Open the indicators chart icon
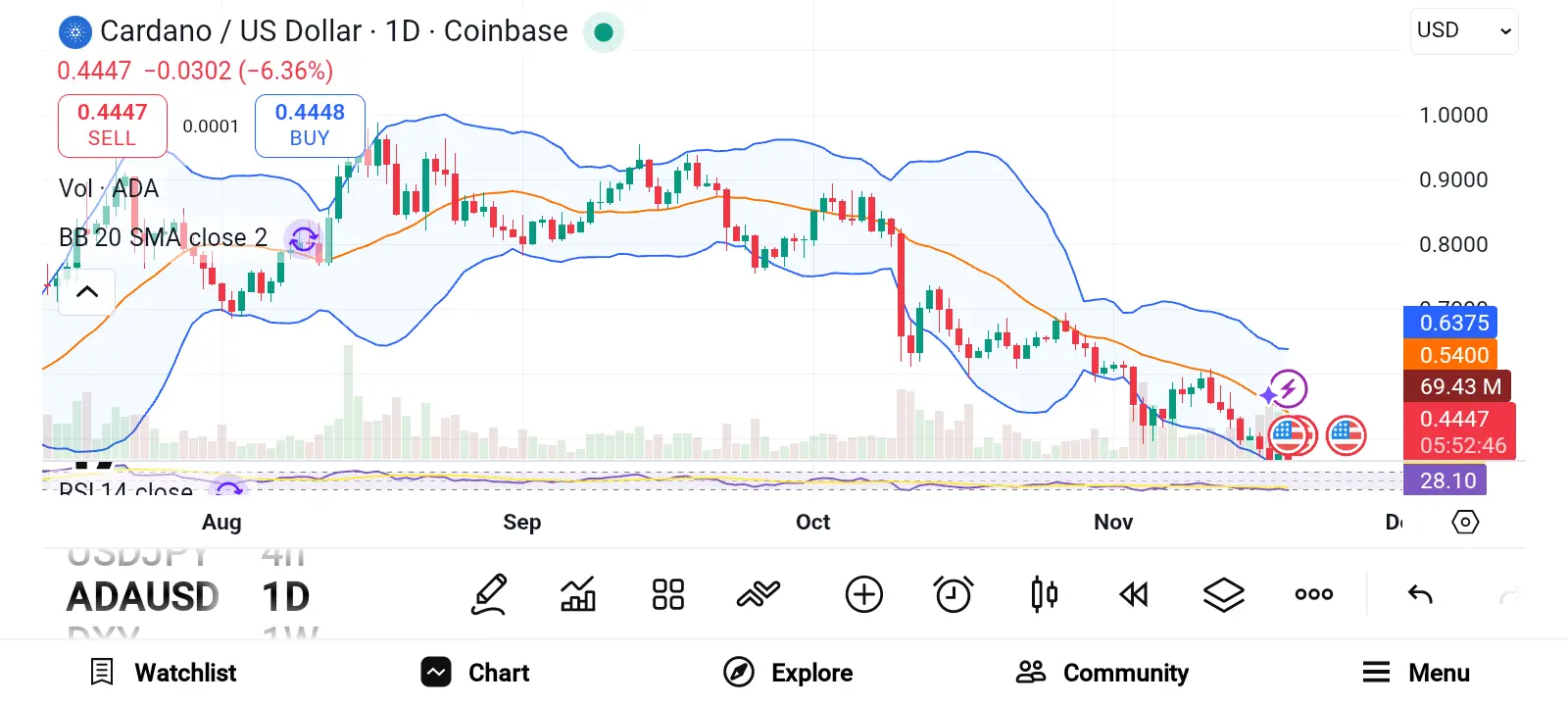This screenshot has height=706, width=1568. [578, 594]
